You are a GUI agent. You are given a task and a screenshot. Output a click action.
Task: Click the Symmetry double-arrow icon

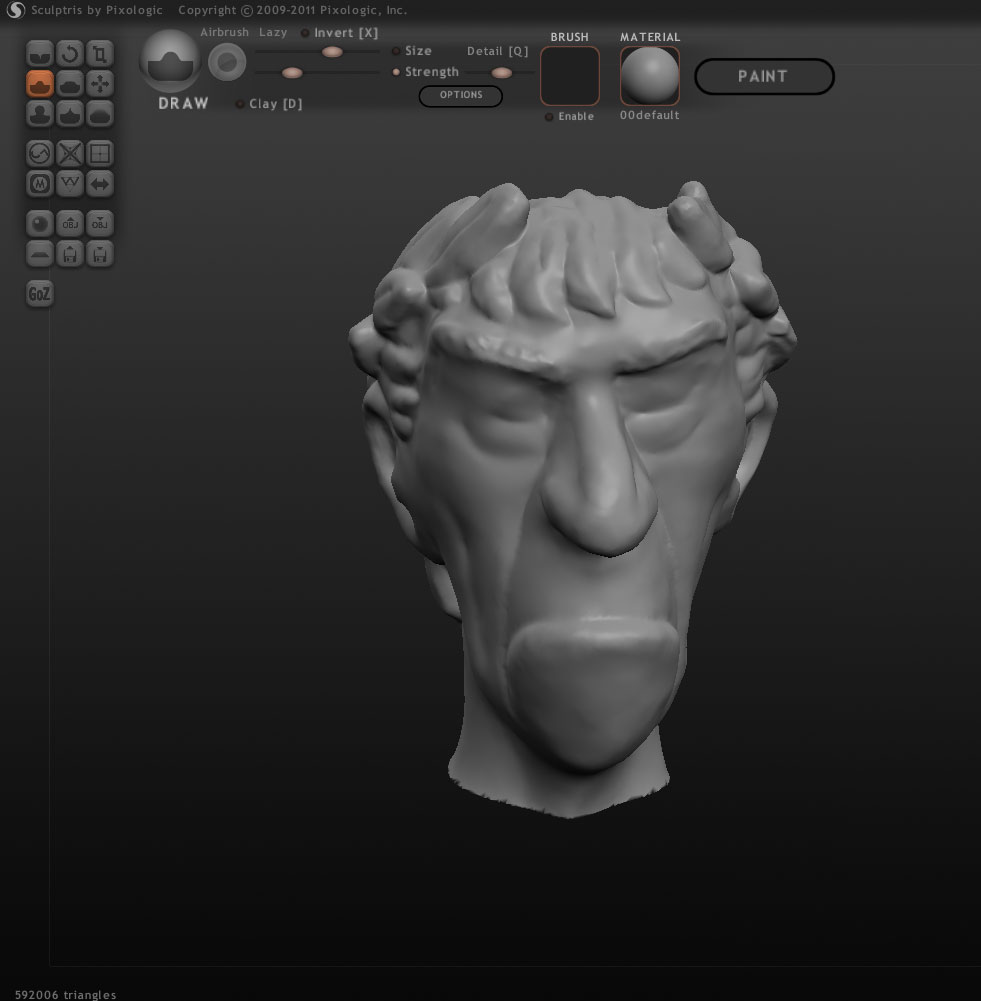point(100,184)
